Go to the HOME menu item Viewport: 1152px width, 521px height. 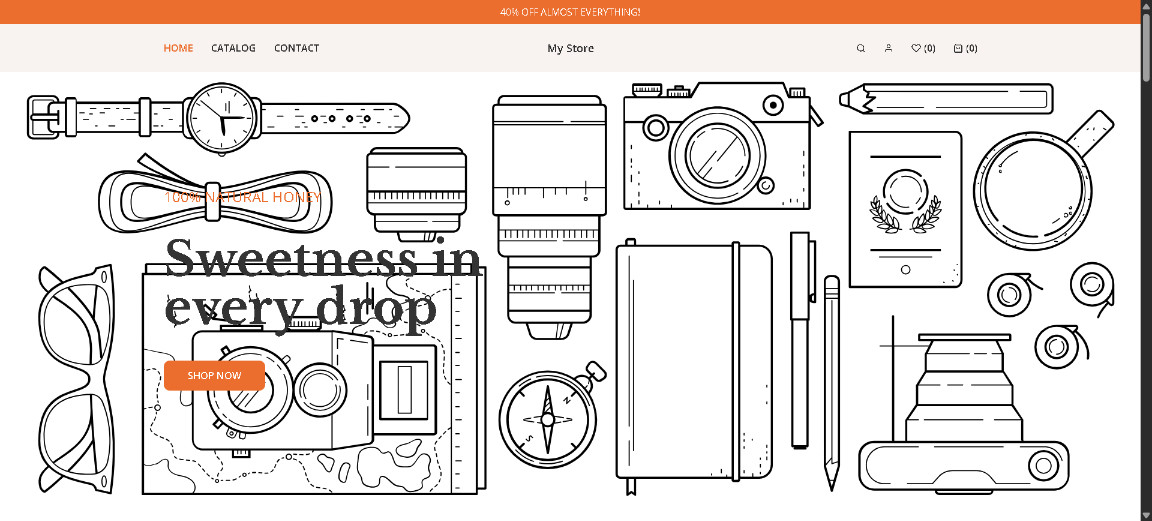point(178,48)
